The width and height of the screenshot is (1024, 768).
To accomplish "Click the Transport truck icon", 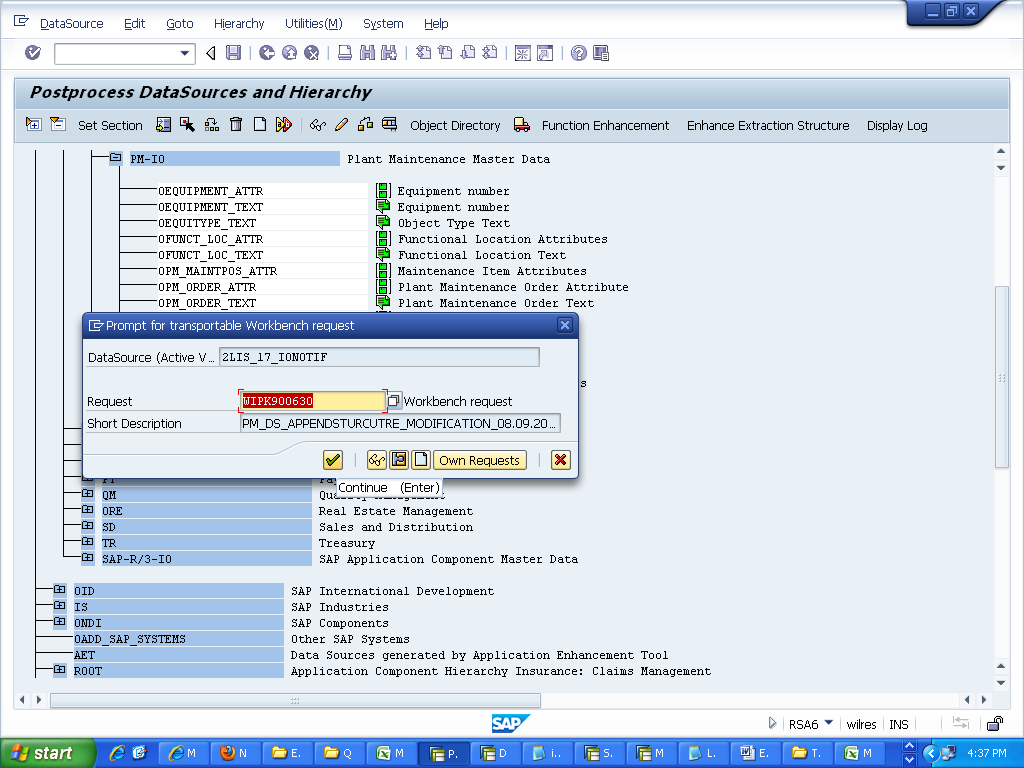I will tap(522, 124).
